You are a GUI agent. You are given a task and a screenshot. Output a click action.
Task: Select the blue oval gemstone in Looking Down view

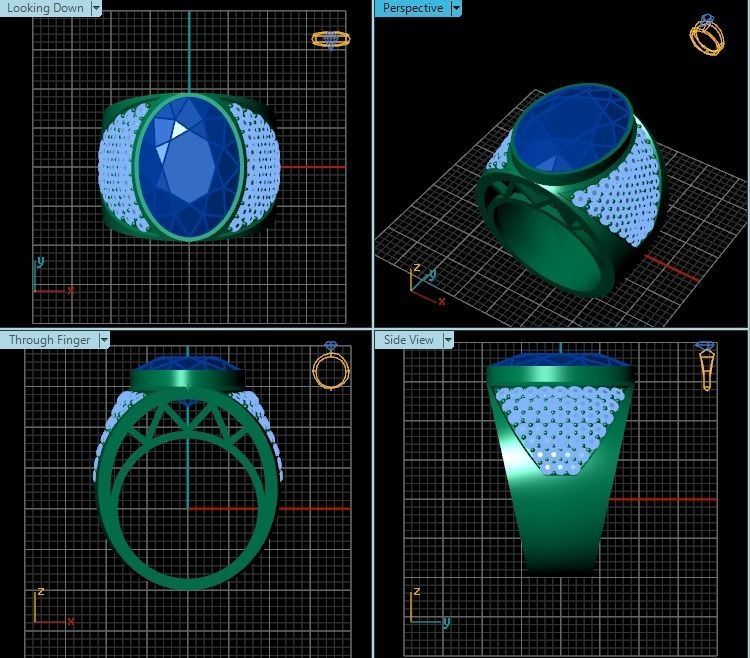[x=189, y=167]
